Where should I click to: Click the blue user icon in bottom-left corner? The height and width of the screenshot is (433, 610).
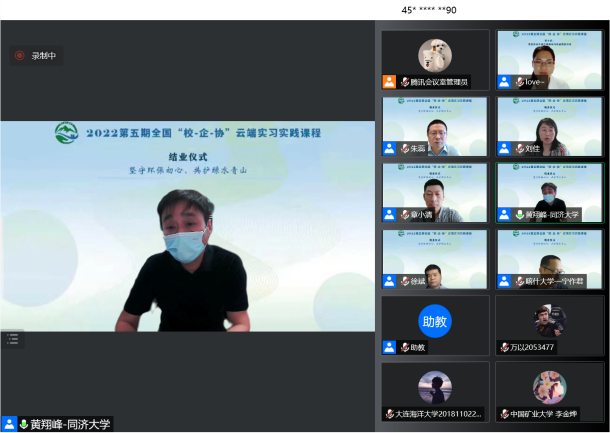pyautogui.click(x=9, y=424)
